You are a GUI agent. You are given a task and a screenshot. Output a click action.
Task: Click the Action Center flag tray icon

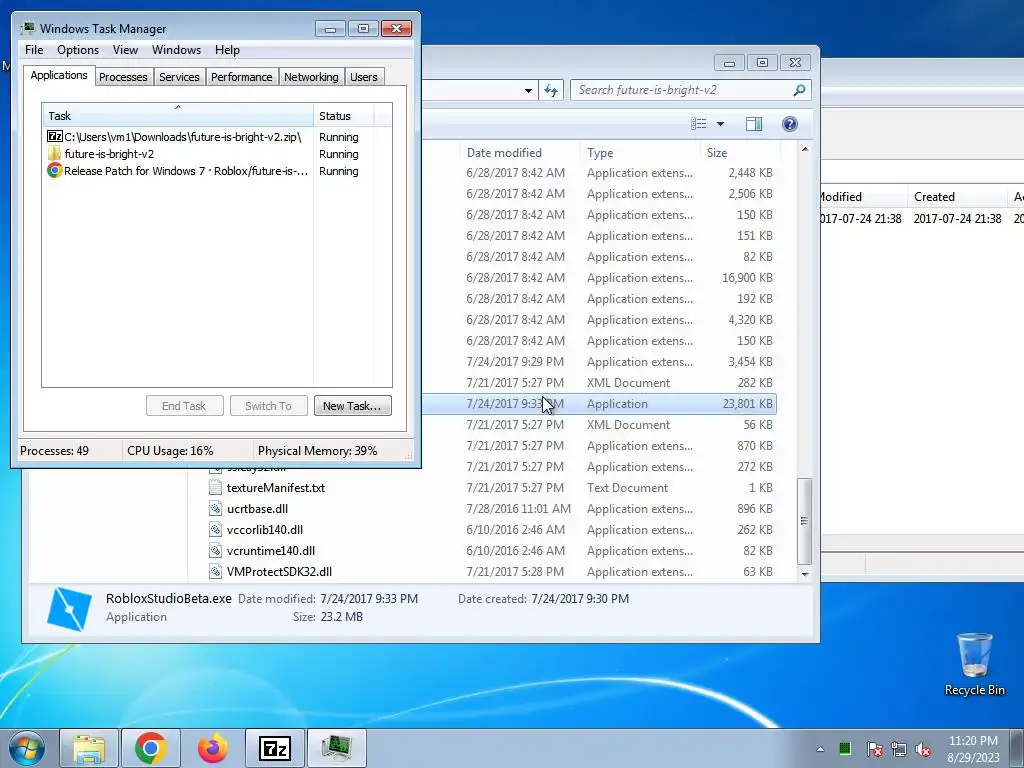[x=874, y=749]
